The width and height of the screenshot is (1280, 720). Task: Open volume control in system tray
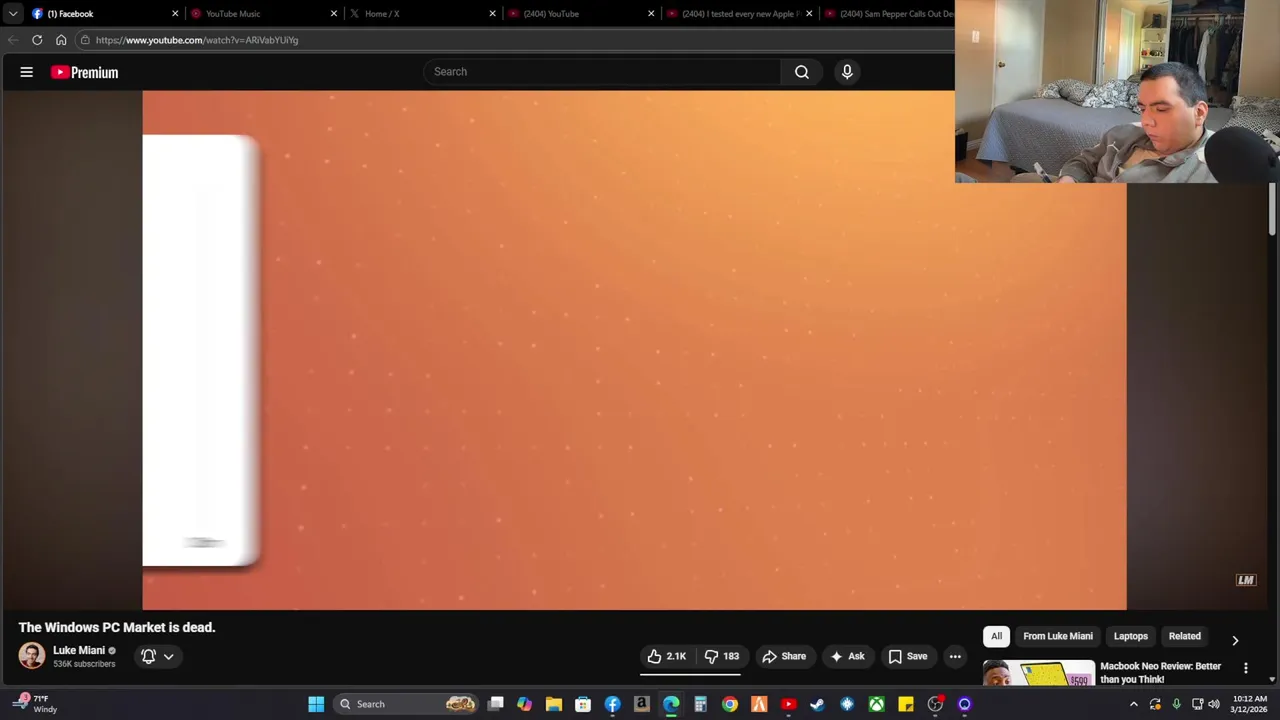tap(1214, 704)
